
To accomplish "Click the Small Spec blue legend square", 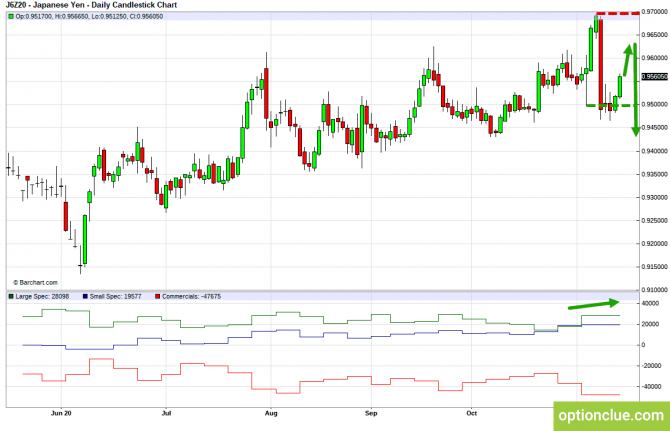I will click(85, 296).
